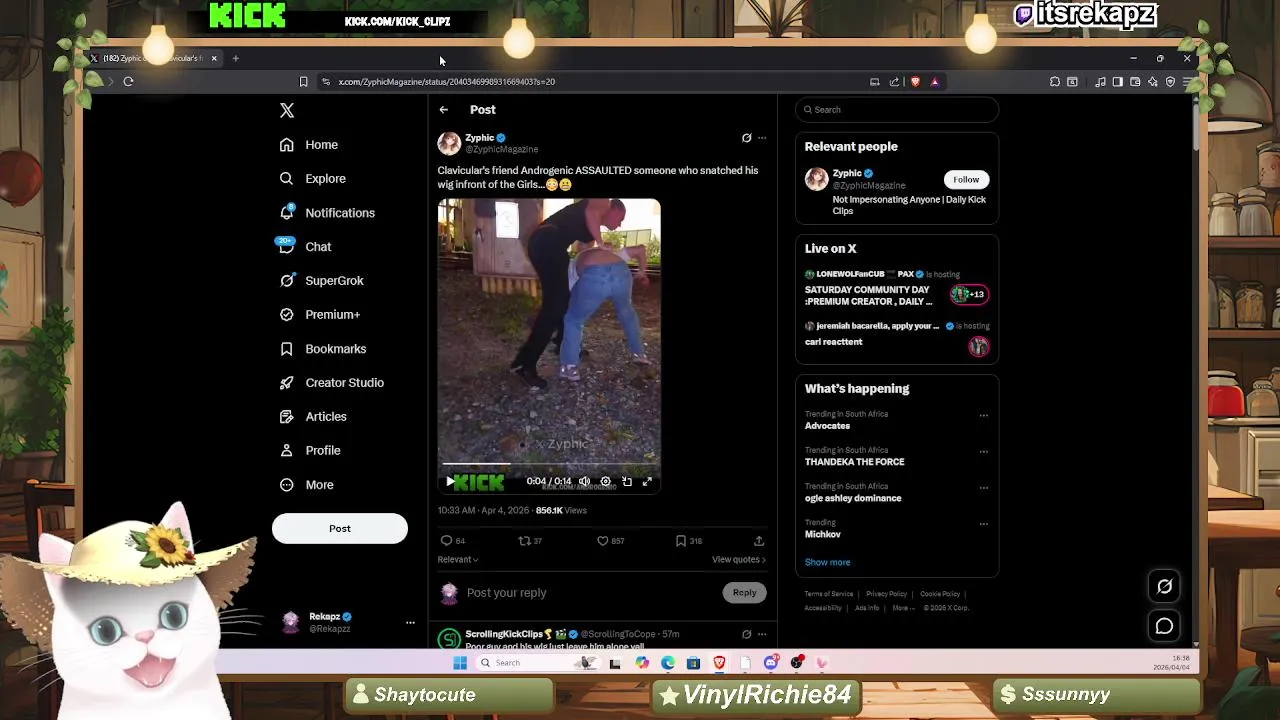Open Rekapz account options ellipsis
Viewport: 1280px width, 720px height.
click(410, 623)
